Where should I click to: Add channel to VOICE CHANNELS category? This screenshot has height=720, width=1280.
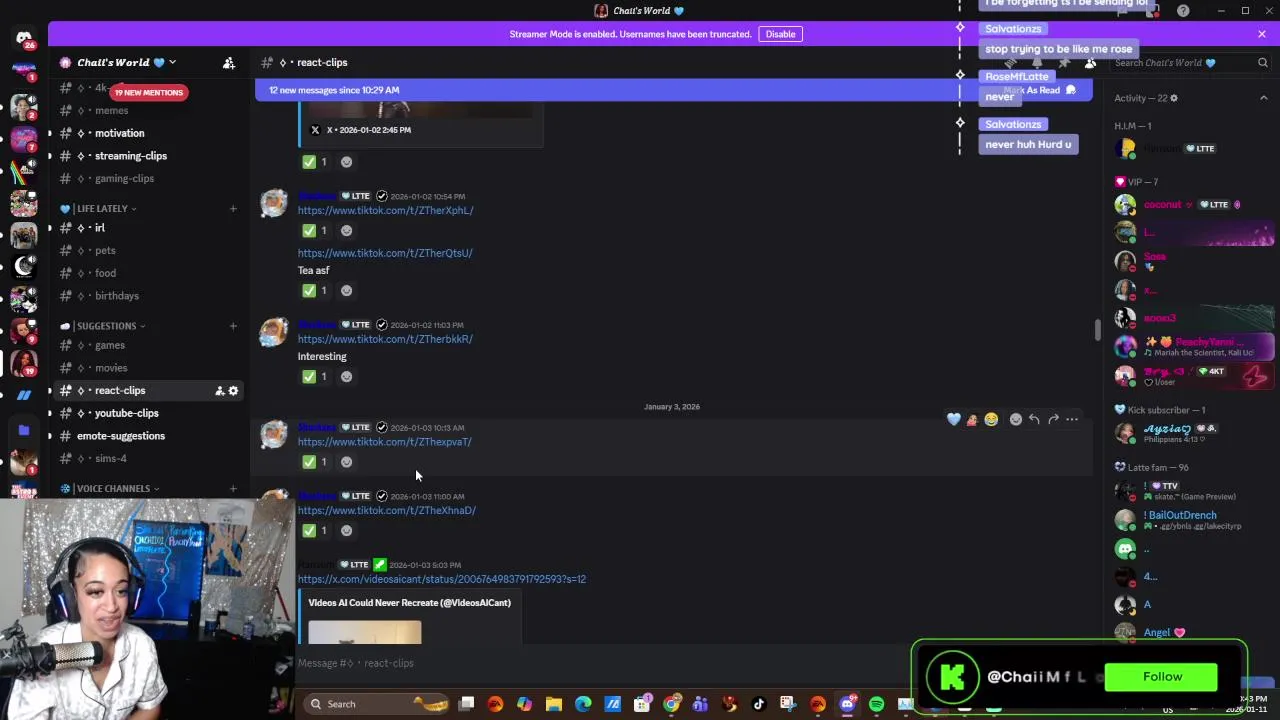pos(233,489)
